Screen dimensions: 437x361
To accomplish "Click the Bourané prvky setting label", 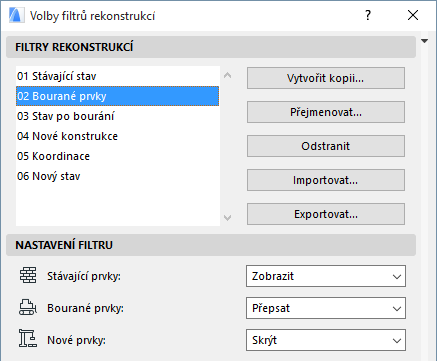I will pyautogui.click(x=85, y=308).
